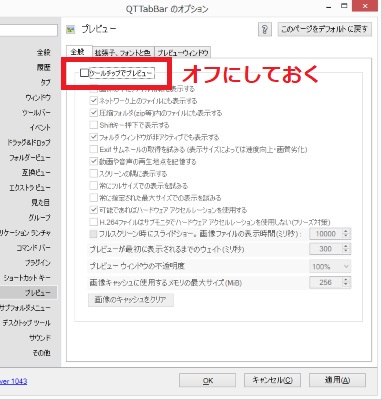This screenshot has height=400, width=382.
Task: Toggle ハードウェア アクセルレーションを使用する checkbox
Action: 93,210
